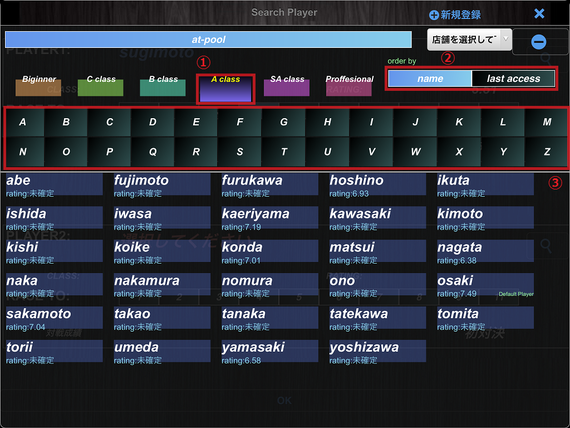This screenshot has width=570, height=428.
Task: Filter names by letter F
Action: point(240,122)
